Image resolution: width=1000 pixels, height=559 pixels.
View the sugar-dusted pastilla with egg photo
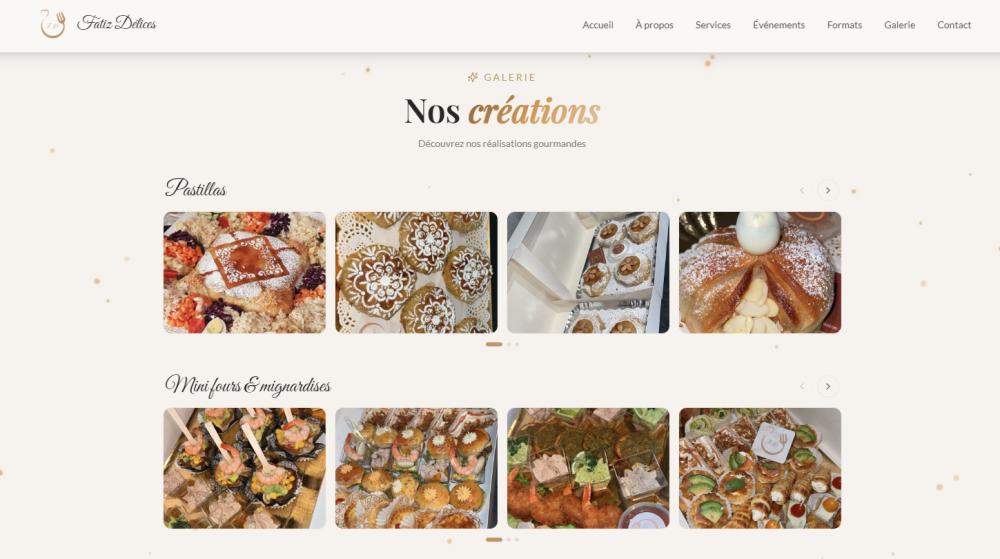[760, 272]
